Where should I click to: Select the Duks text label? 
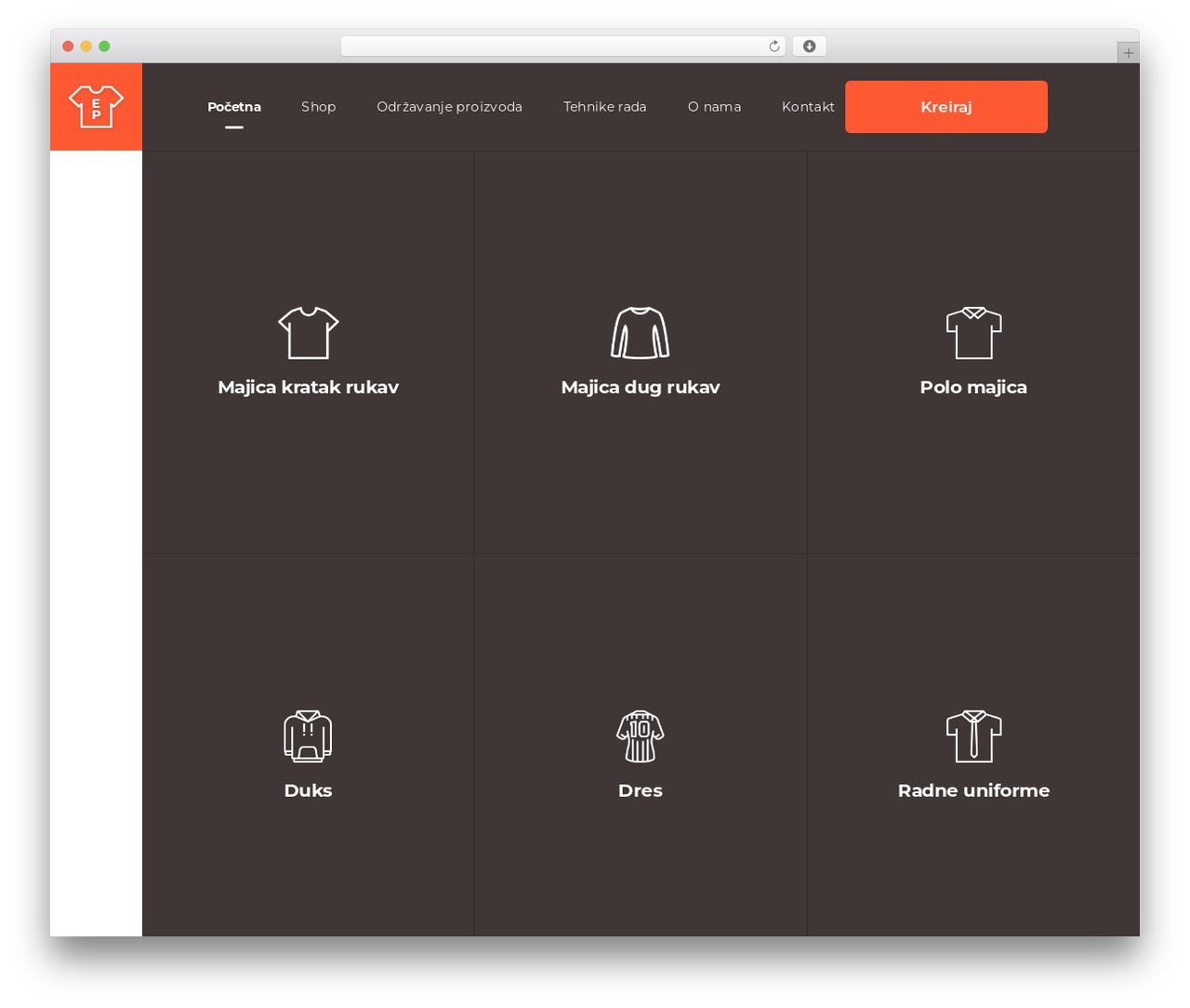[x=308, y=790]
